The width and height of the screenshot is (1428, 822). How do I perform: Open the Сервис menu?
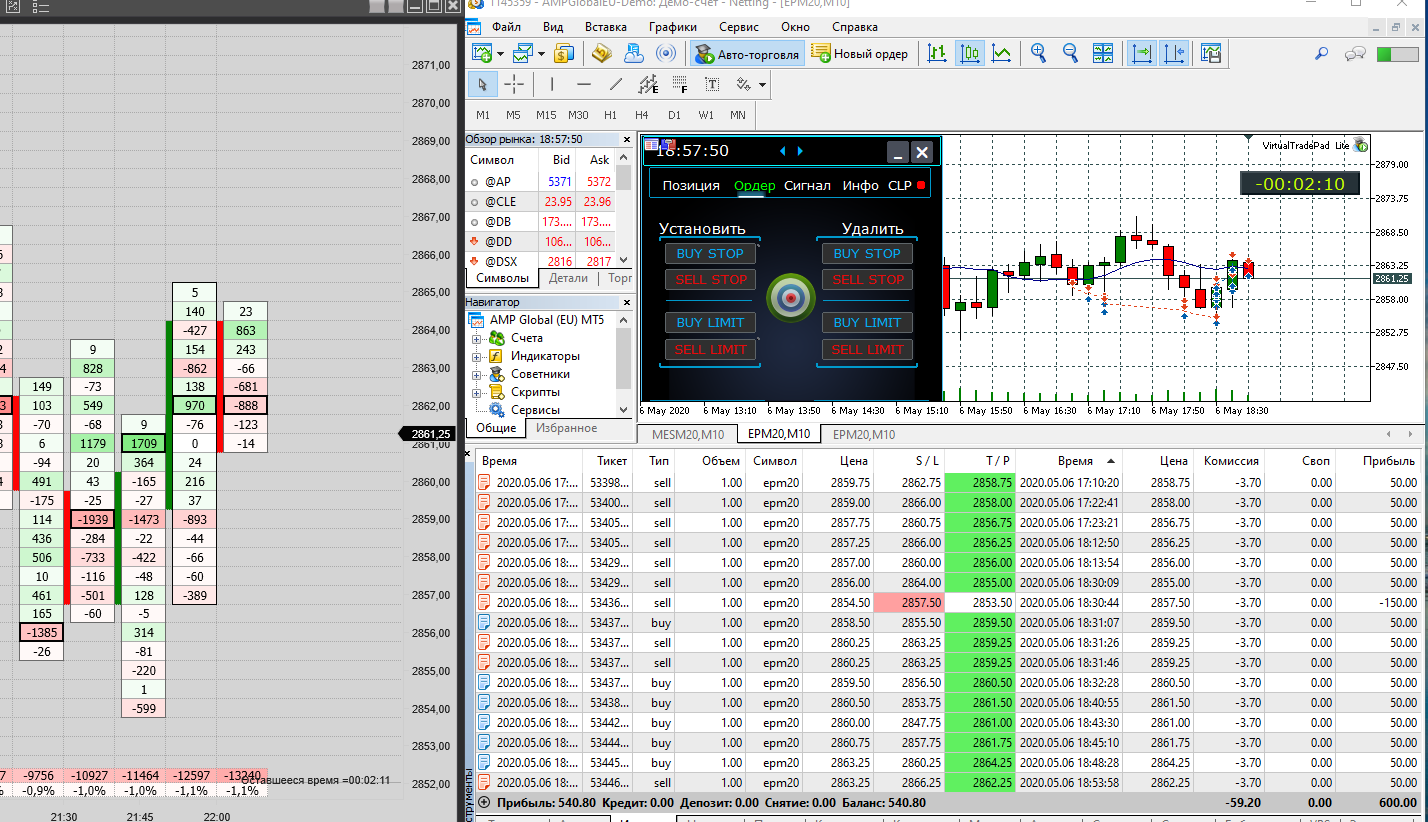coord(738,27)
